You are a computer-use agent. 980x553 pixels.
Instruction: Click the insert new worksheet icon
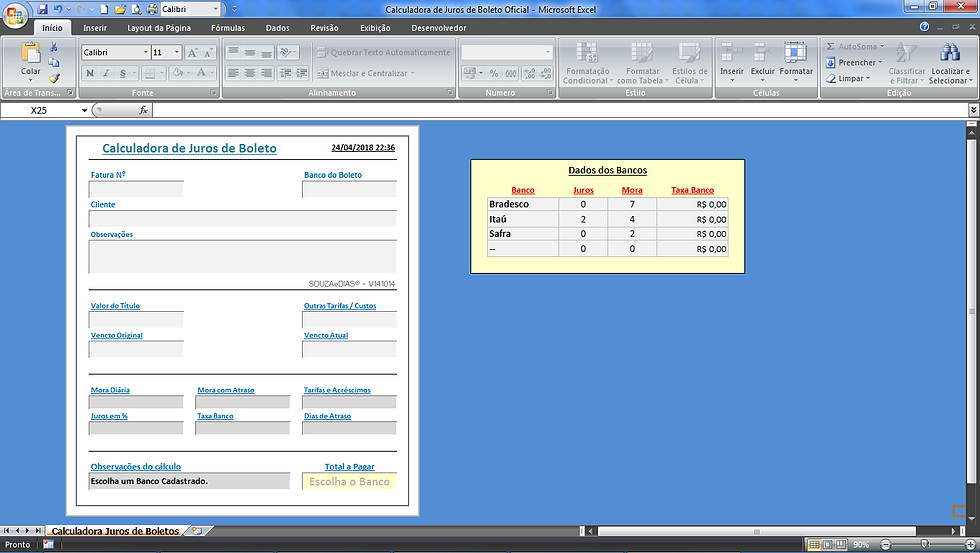tap(197, 531)
